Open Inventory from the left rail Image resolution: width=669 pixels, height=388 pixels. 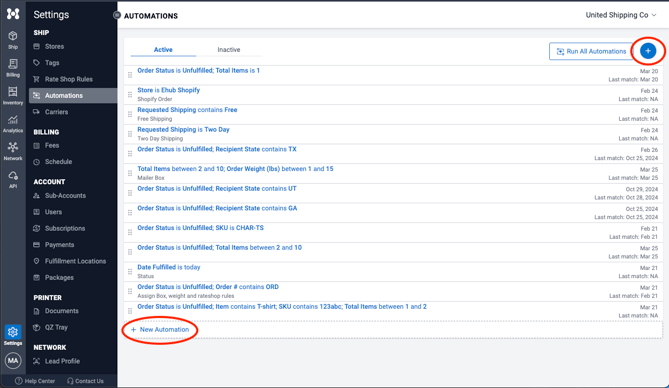(x=13, y=96)
